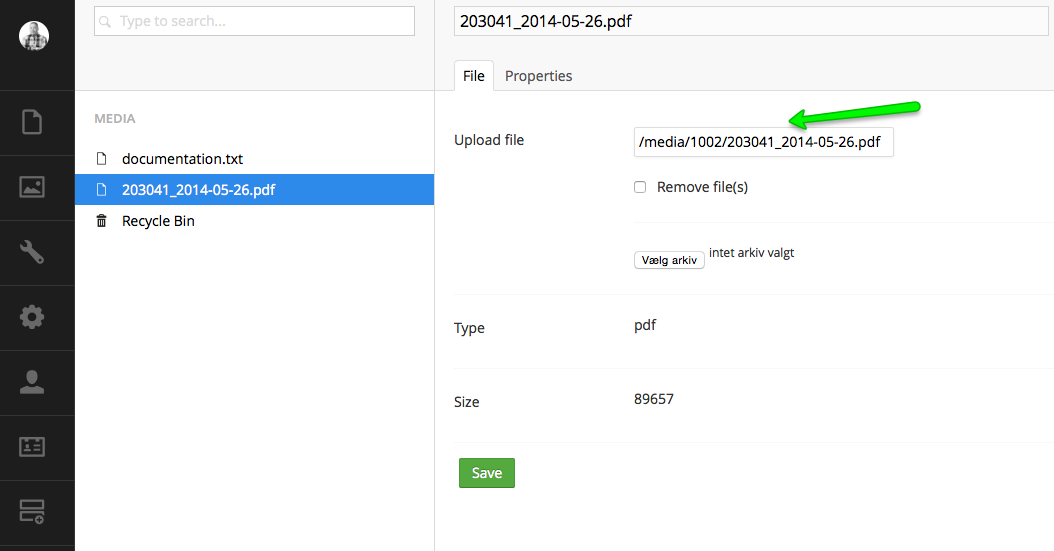The image size is (1054, 551).
Task: Focus the Type to search field
Action: (254, 22)
